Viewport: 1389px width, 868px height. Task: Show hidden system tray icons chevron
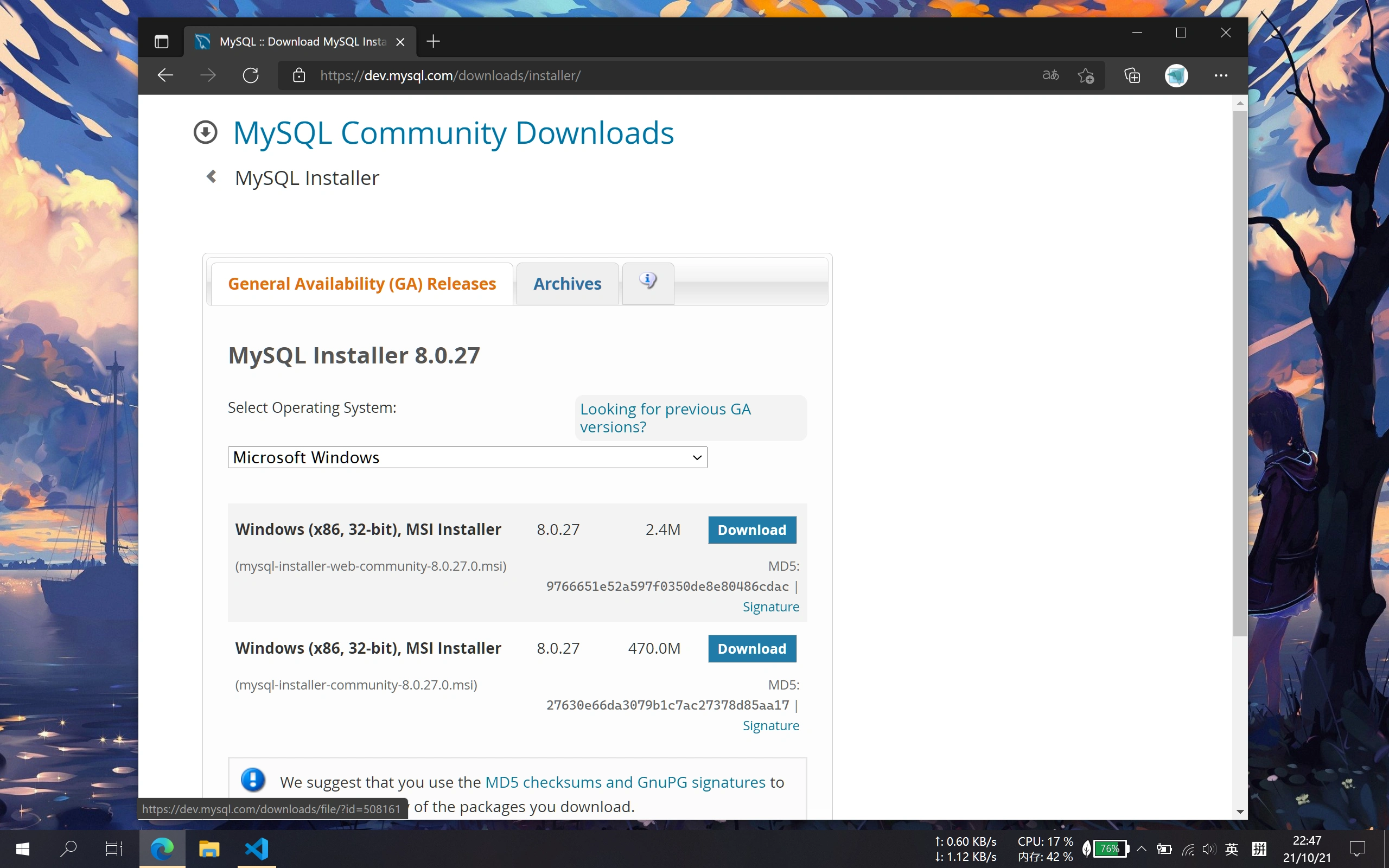[x=1142, y=848]
